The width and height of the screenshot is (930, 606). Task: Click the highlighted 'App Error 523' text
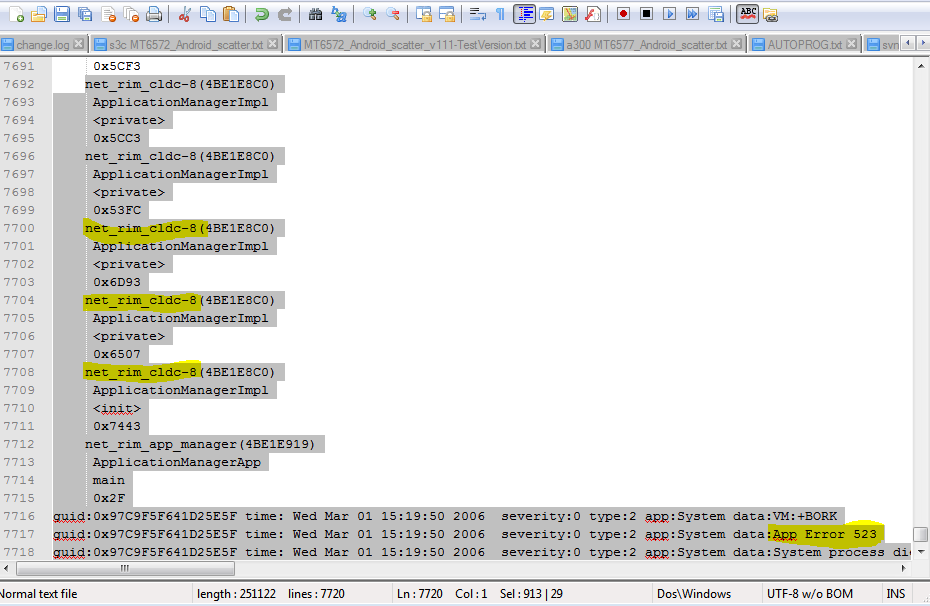click(824, 534)
